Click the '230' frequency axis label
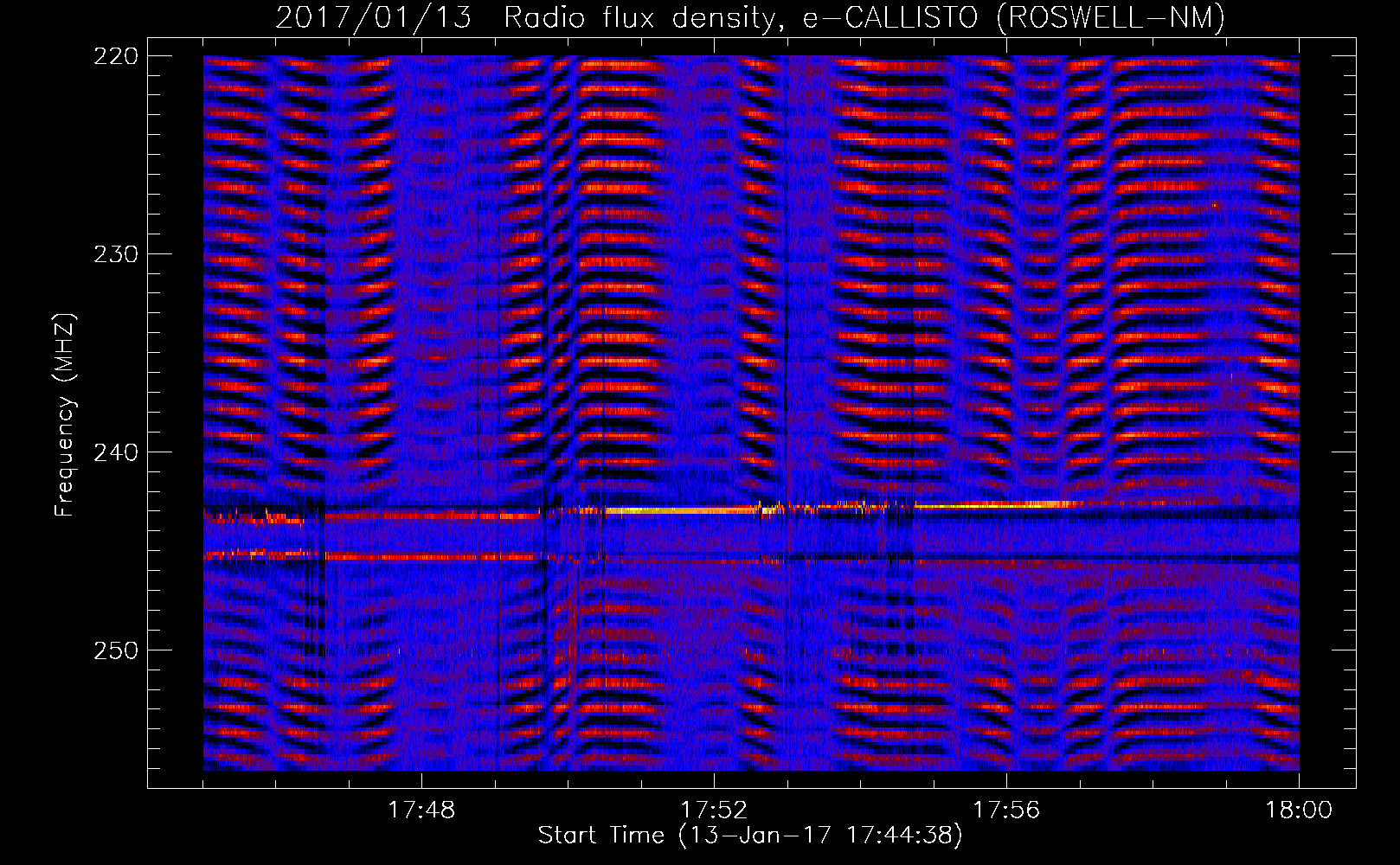1400x865 pixels. (115, 254)
